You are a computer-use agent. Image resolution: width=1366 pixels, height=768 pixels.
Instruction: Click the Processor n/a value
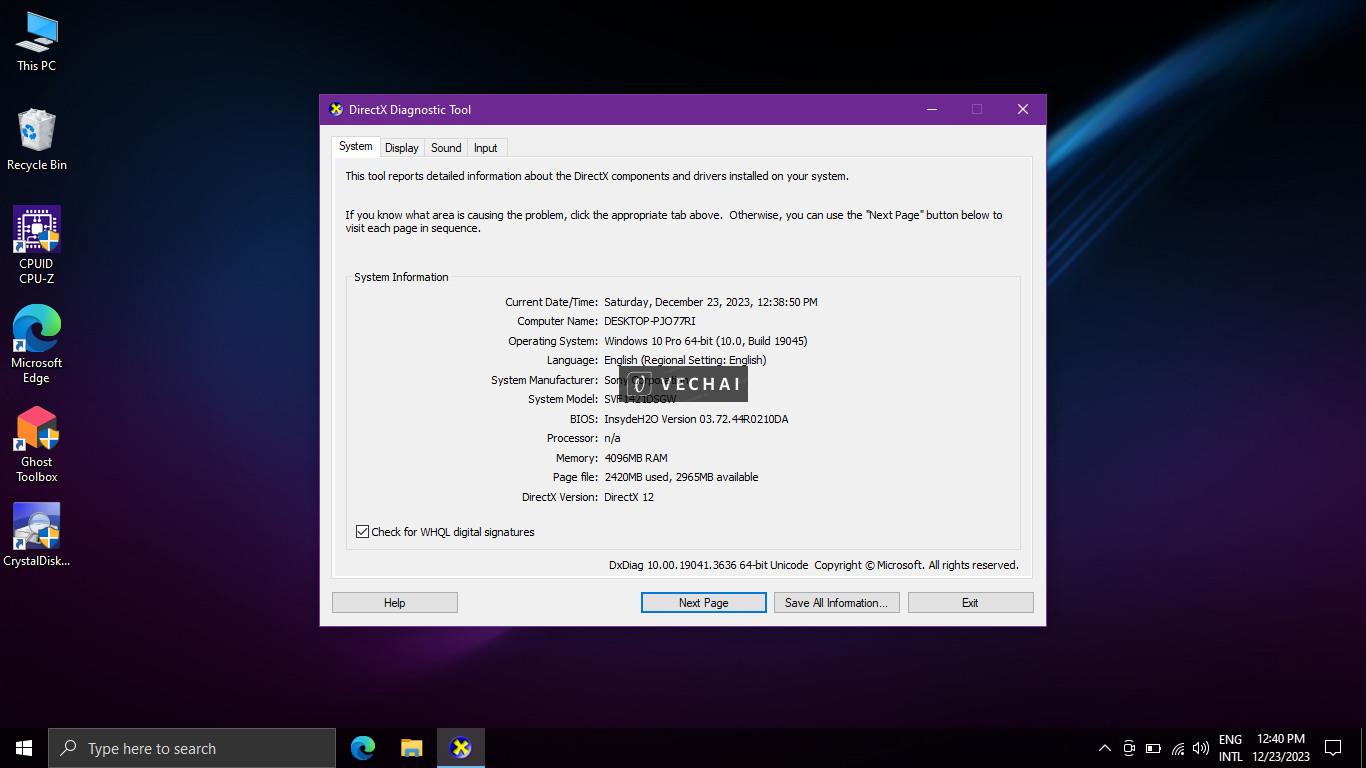point(612,438)
